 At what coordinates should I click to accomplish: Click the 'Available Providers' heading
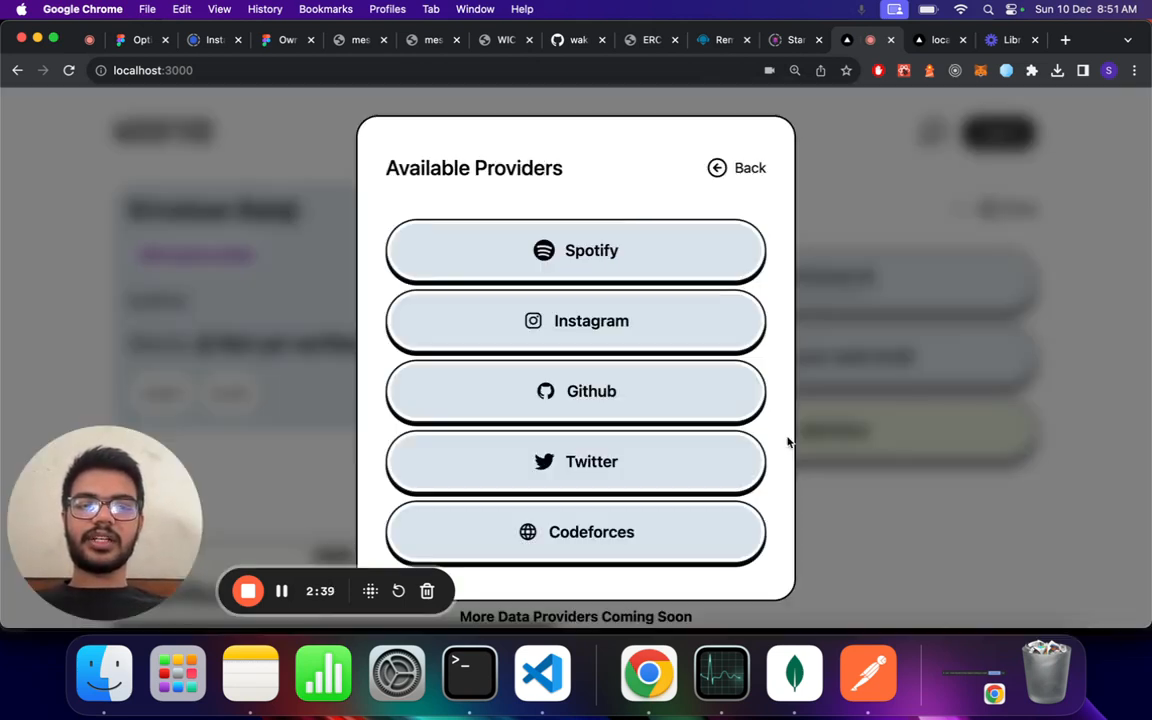click(x=474, y=168)
